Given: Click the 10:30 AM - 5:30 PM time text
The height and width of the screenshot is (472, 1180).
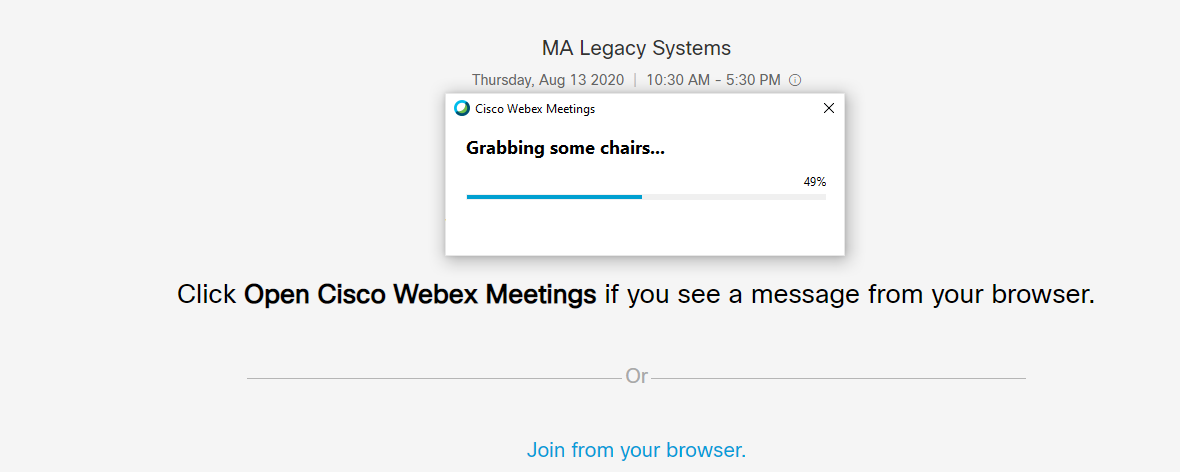Looking at the screenshot, I should click(713, 80).
